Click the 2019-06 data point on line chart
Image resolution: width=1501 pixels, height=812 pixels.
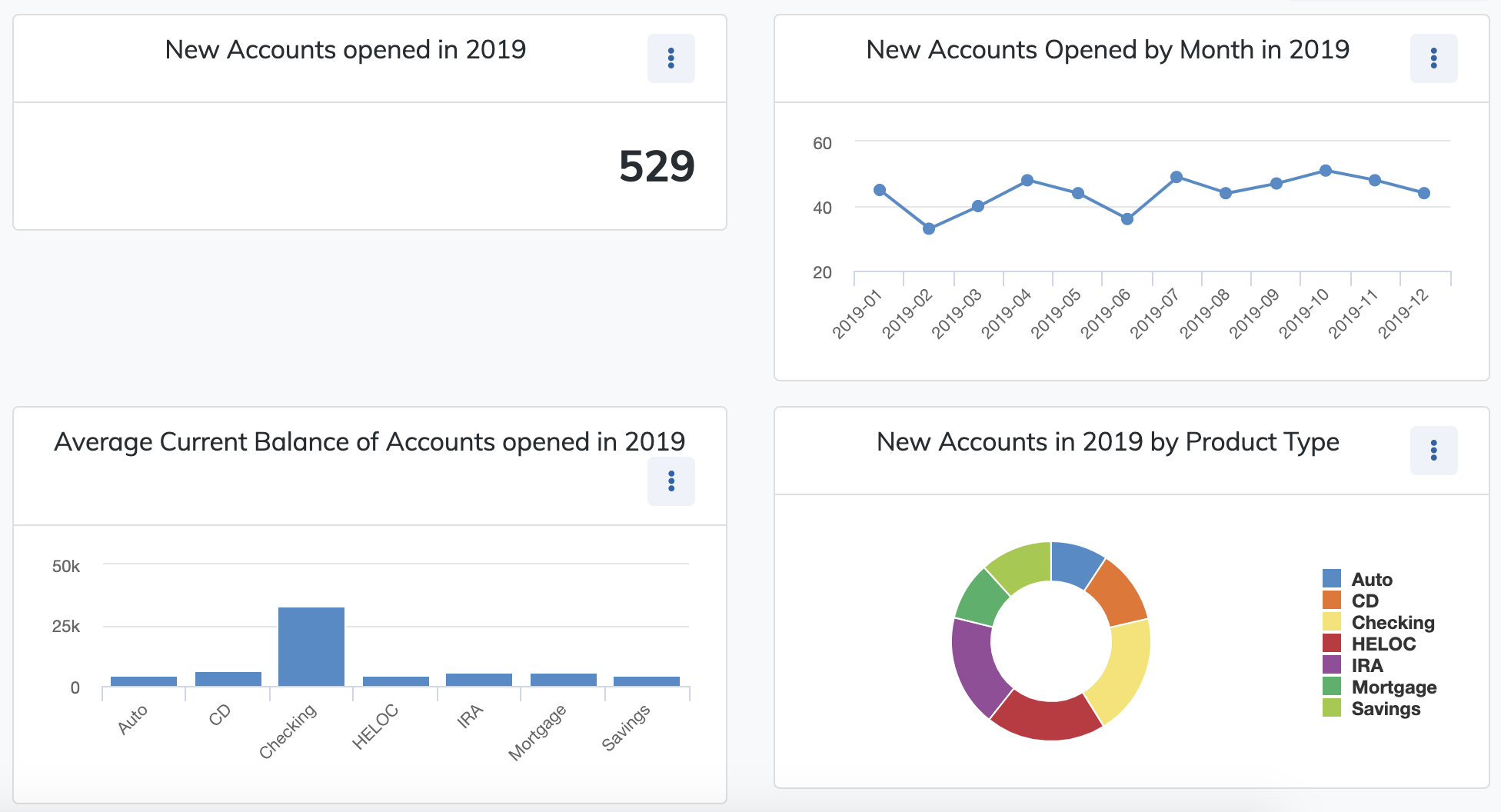pyautogui.click(x=1127, y=219)
